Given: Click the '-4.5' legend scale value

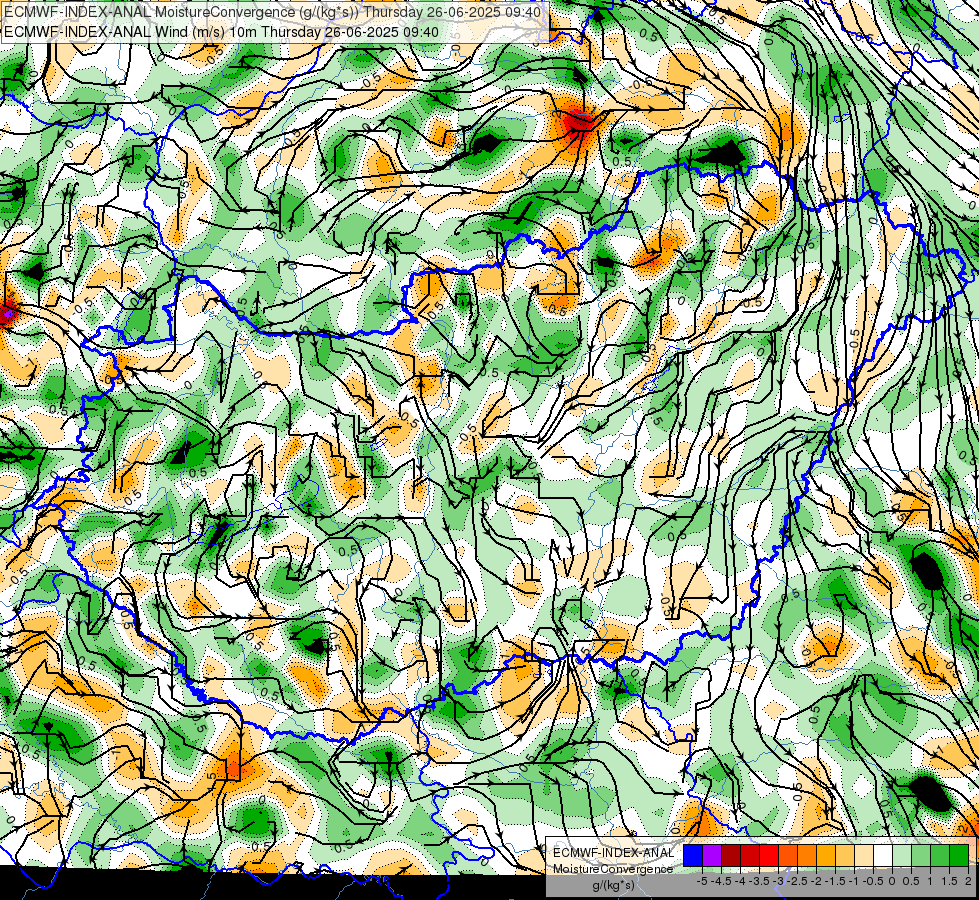Looking at the screenshot, I should click(x=722, y=881).
